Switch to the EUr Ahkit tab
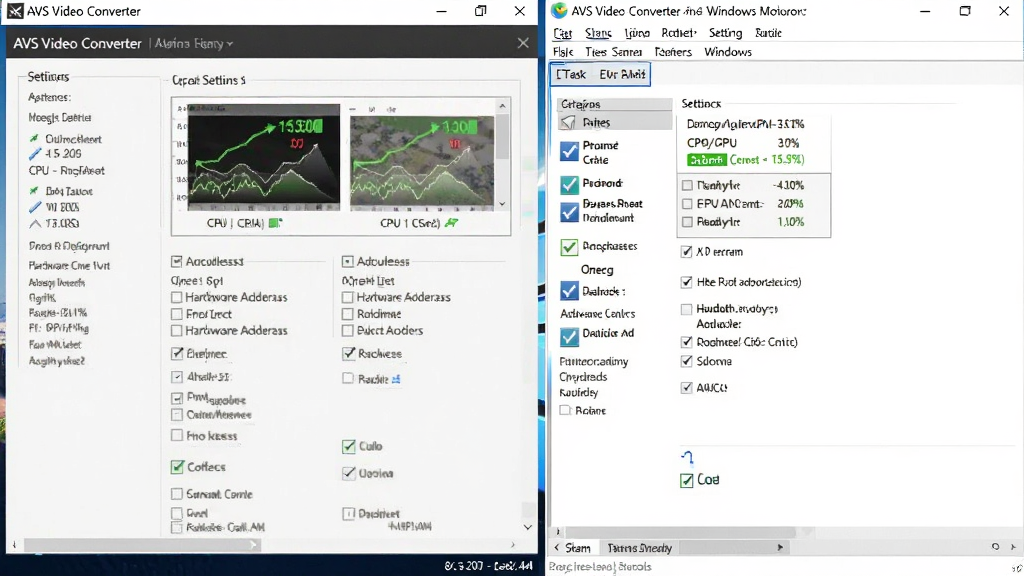Viewport: 1024px width, 576px height. (x=622, y=74)
